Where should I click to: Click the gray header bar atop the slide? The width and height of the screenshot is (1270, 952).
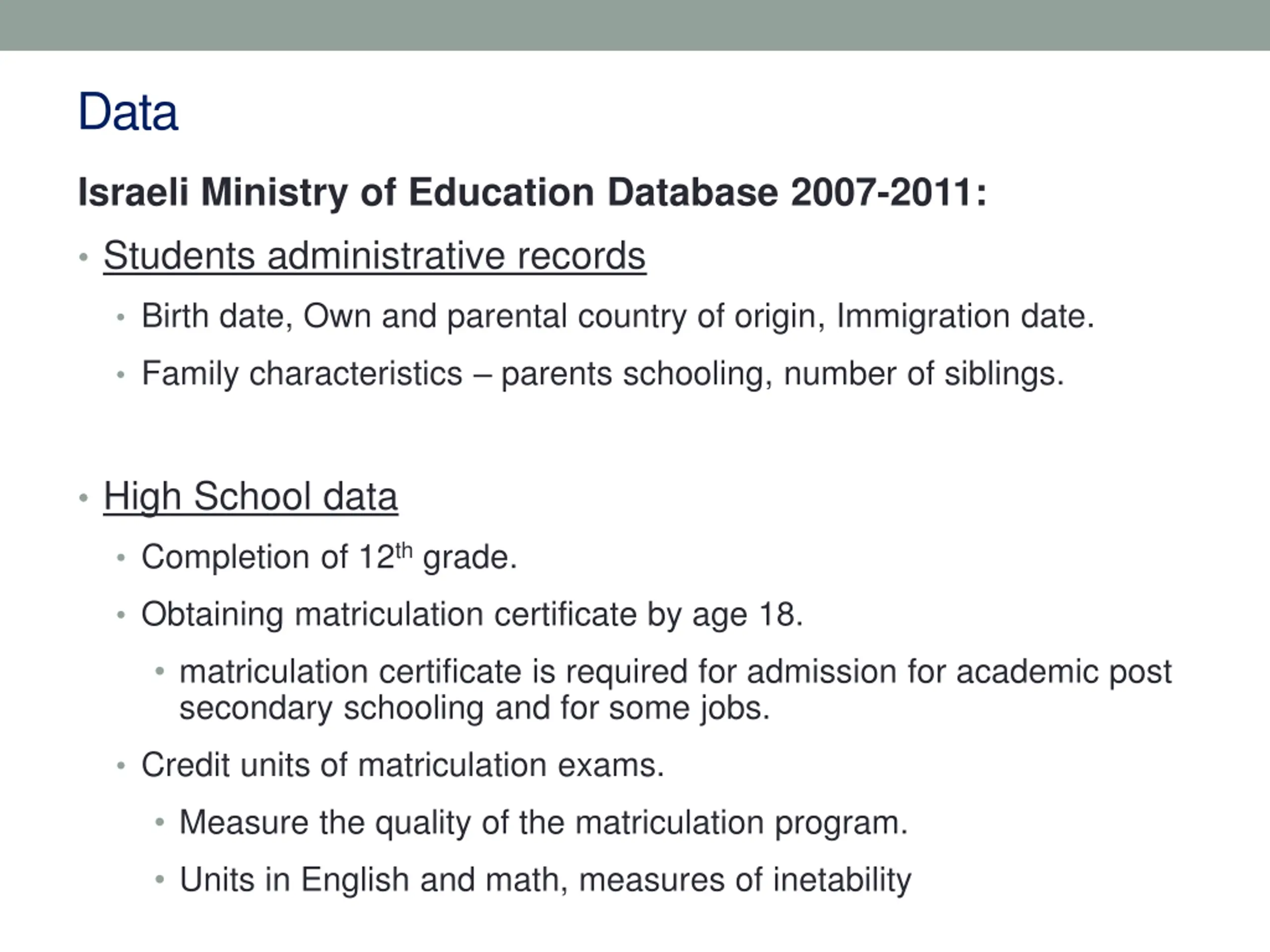pyautogui.click(x=635, y=25)
